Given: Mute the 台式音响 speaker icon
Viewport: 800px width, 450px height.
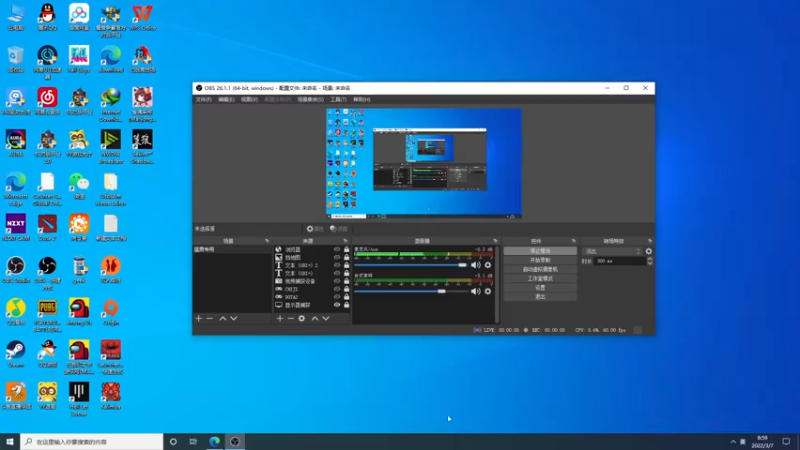Looking at the screenshot, I should coord(476,291).
